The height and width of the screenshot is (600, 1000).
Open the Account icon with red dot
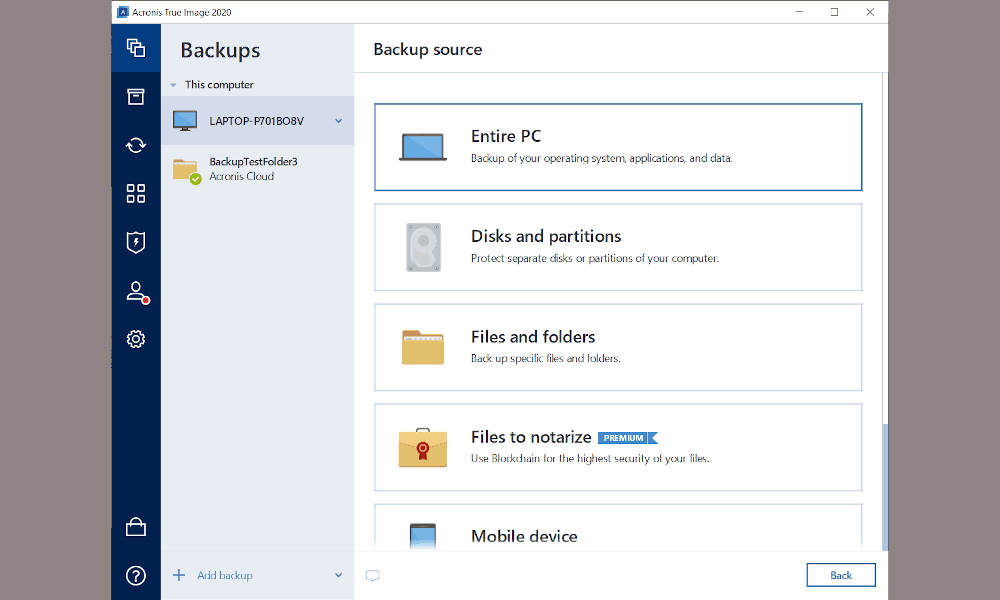(137, 292)
